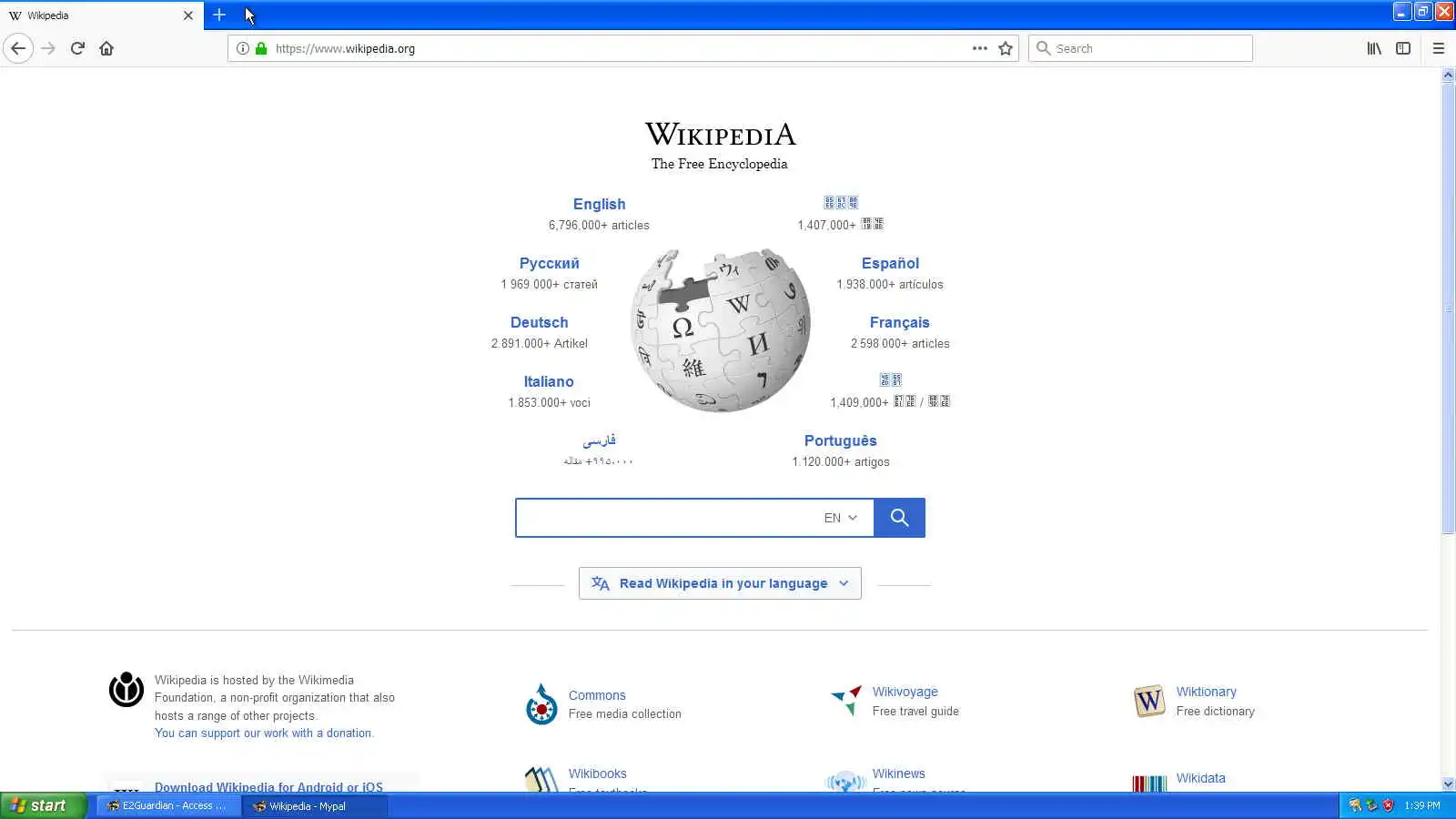
Task: Open the EN language selector dropdown
Action: 841,518
